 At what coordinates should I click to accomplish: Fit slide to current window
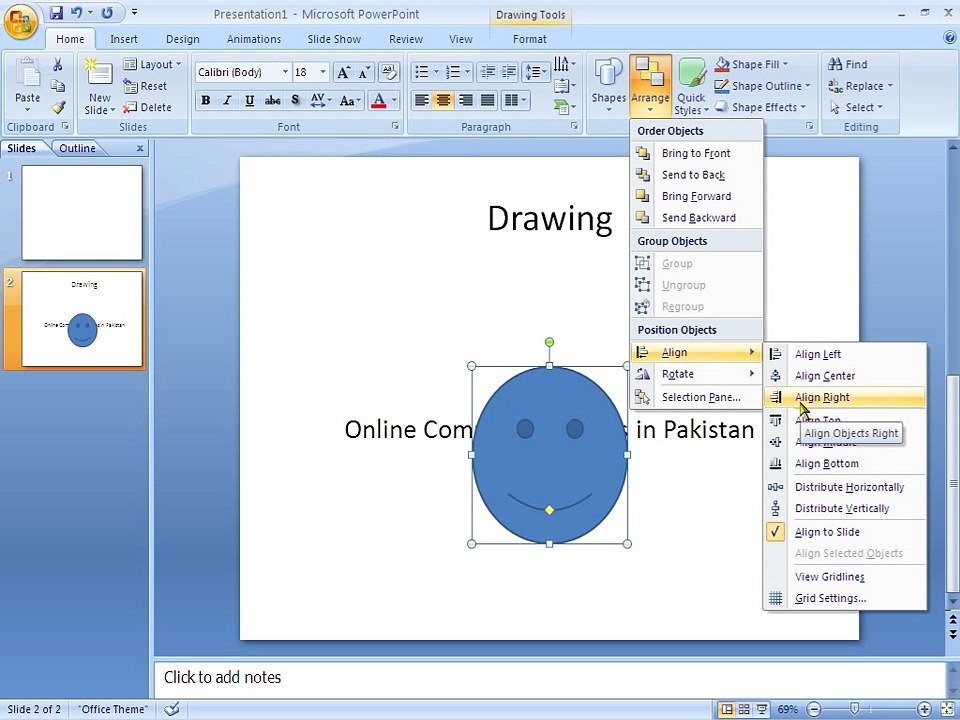pyautogui.click(x=947, y=709)
